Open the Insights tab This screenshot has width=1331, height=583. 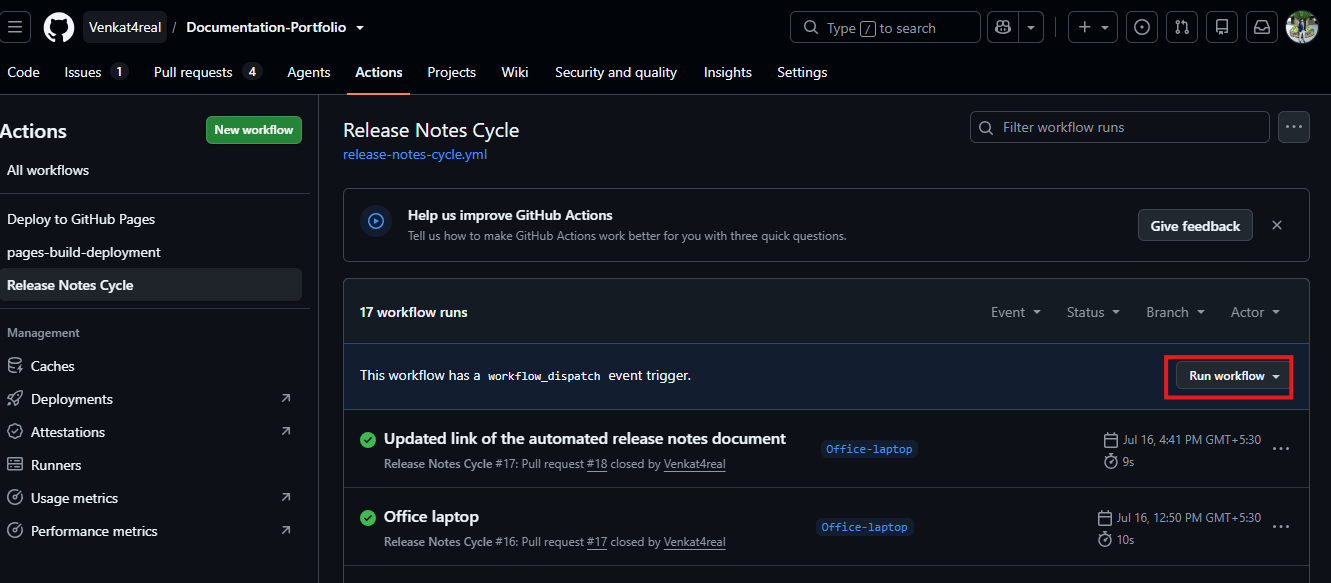click(x=728, y=72)
